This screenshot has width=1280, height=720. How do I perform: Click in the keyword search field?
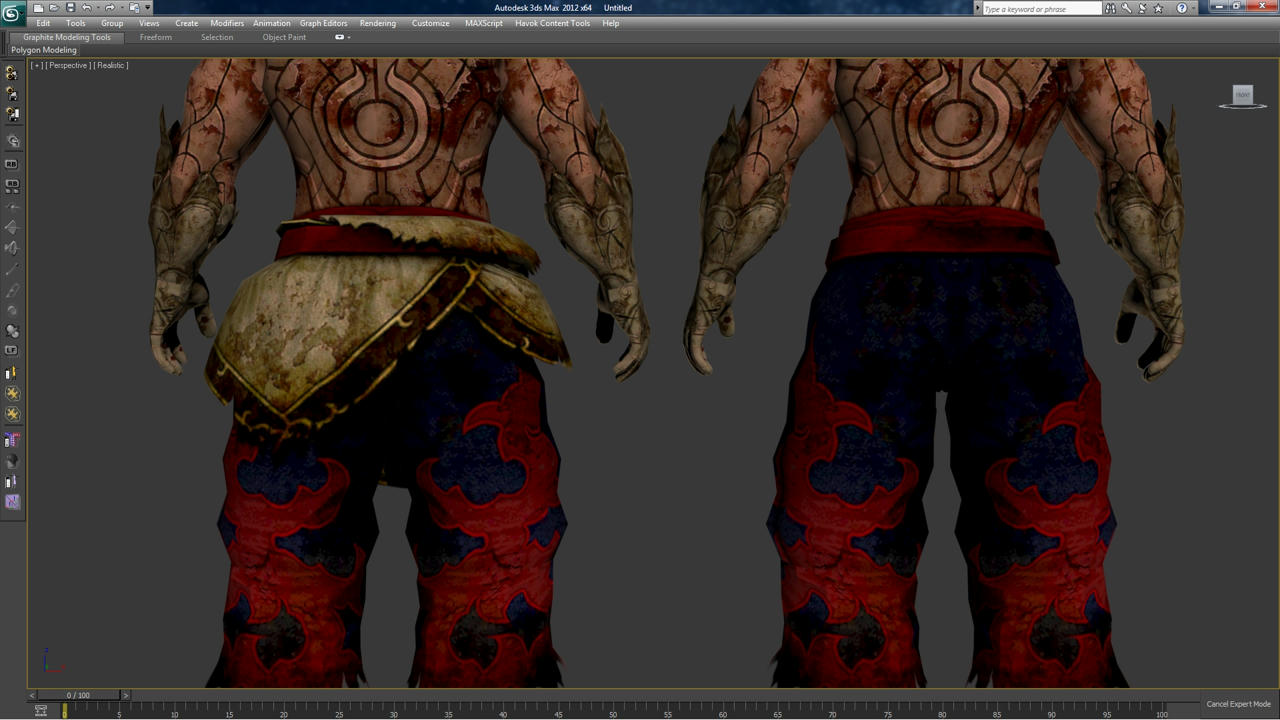[1041, 9]
